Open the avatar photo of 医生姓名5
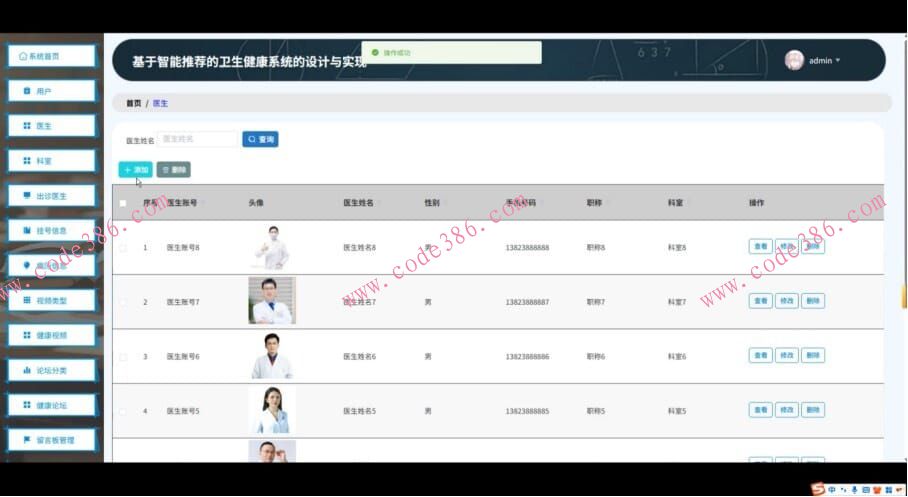The height and width of the screenshot is (497, 908). click(x=272, y=410)
